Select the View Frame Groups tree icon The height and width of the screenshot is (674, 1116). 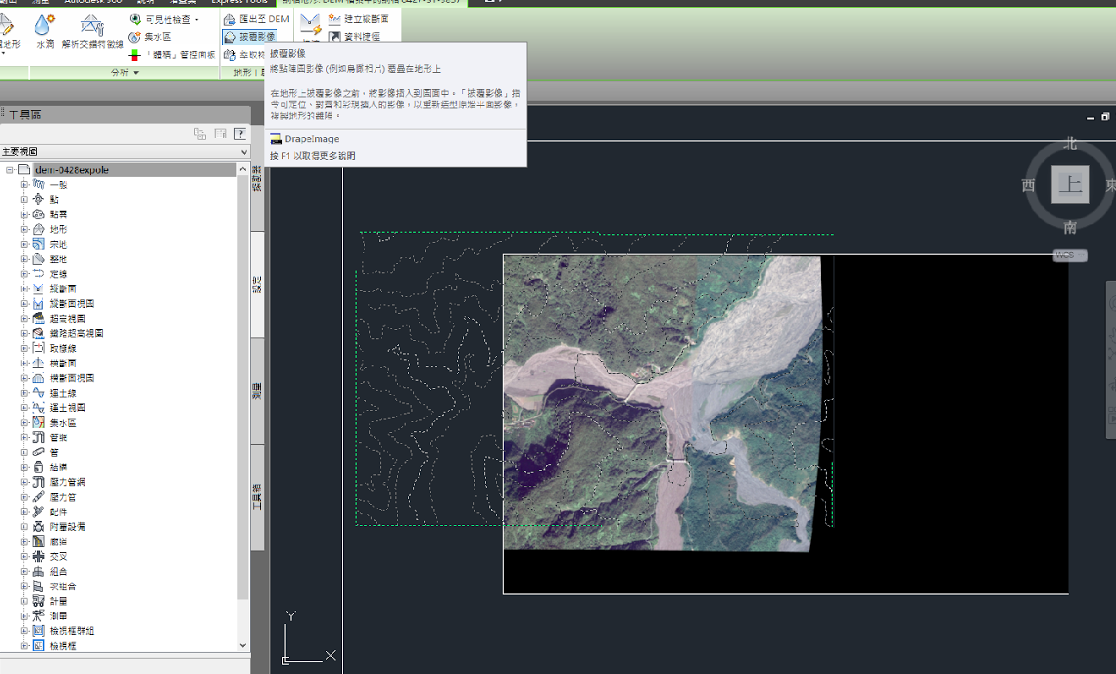38,631
